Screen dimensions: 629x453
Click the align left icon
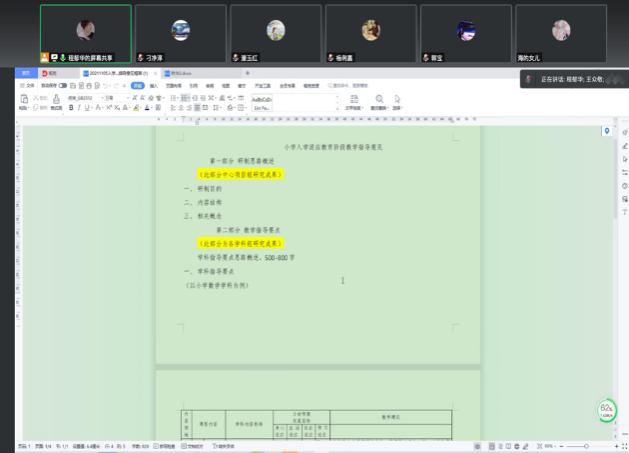point(173,108)
